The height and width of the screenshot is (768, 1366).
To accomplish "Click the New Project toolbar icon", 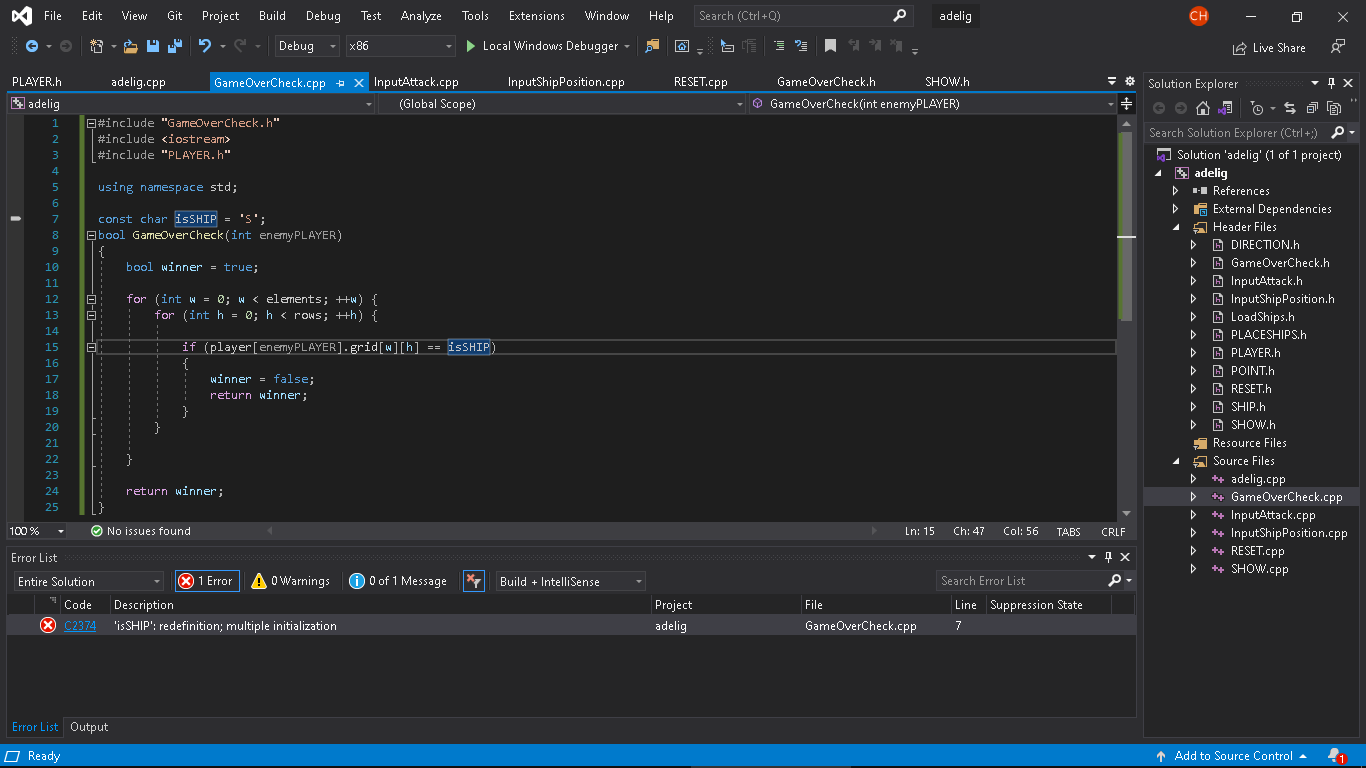I will tap(96, 46).
